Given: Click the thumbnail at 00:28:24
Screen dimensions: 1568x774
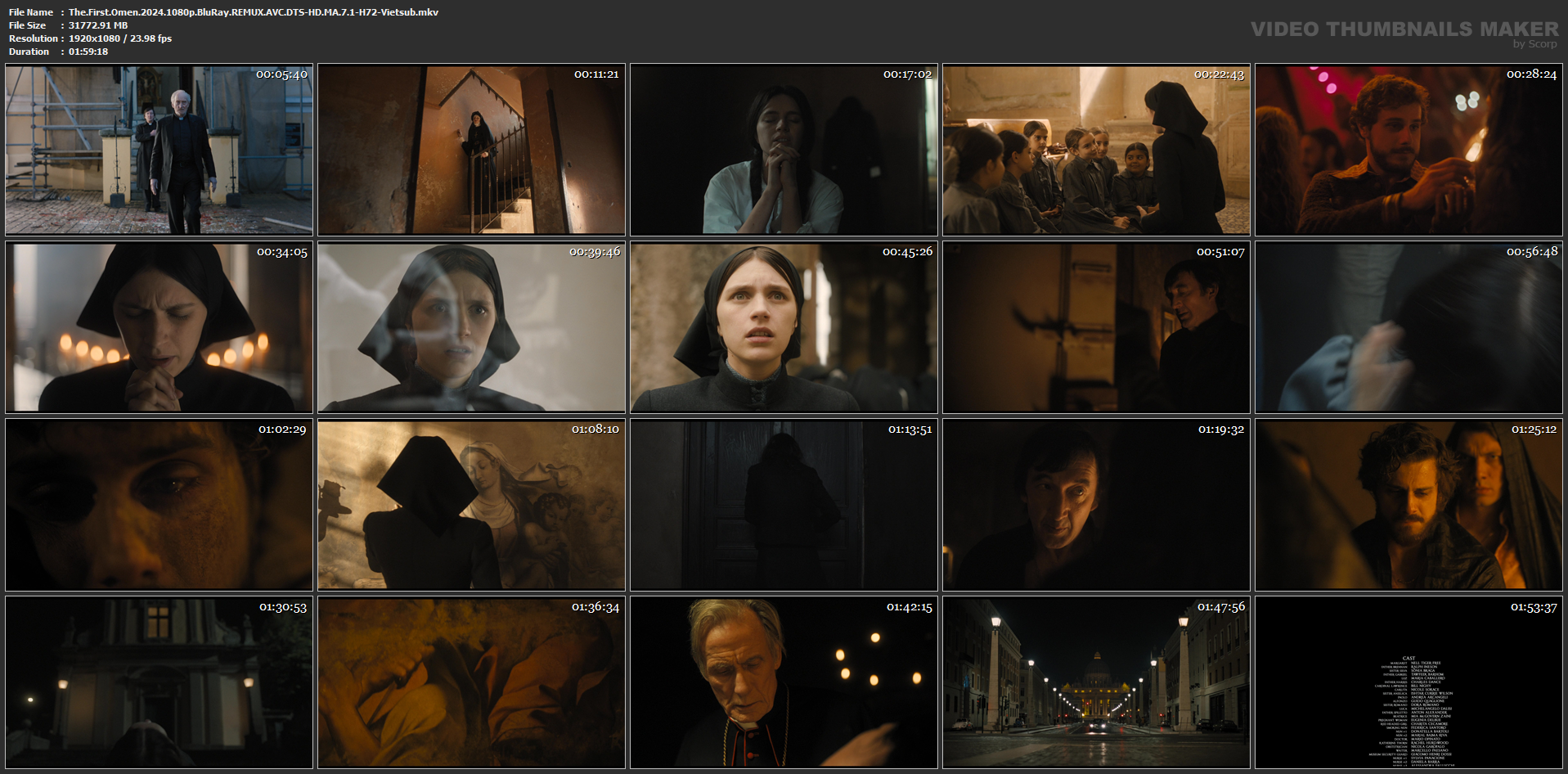Looking at the screenshot, I should coord(1409,151).
